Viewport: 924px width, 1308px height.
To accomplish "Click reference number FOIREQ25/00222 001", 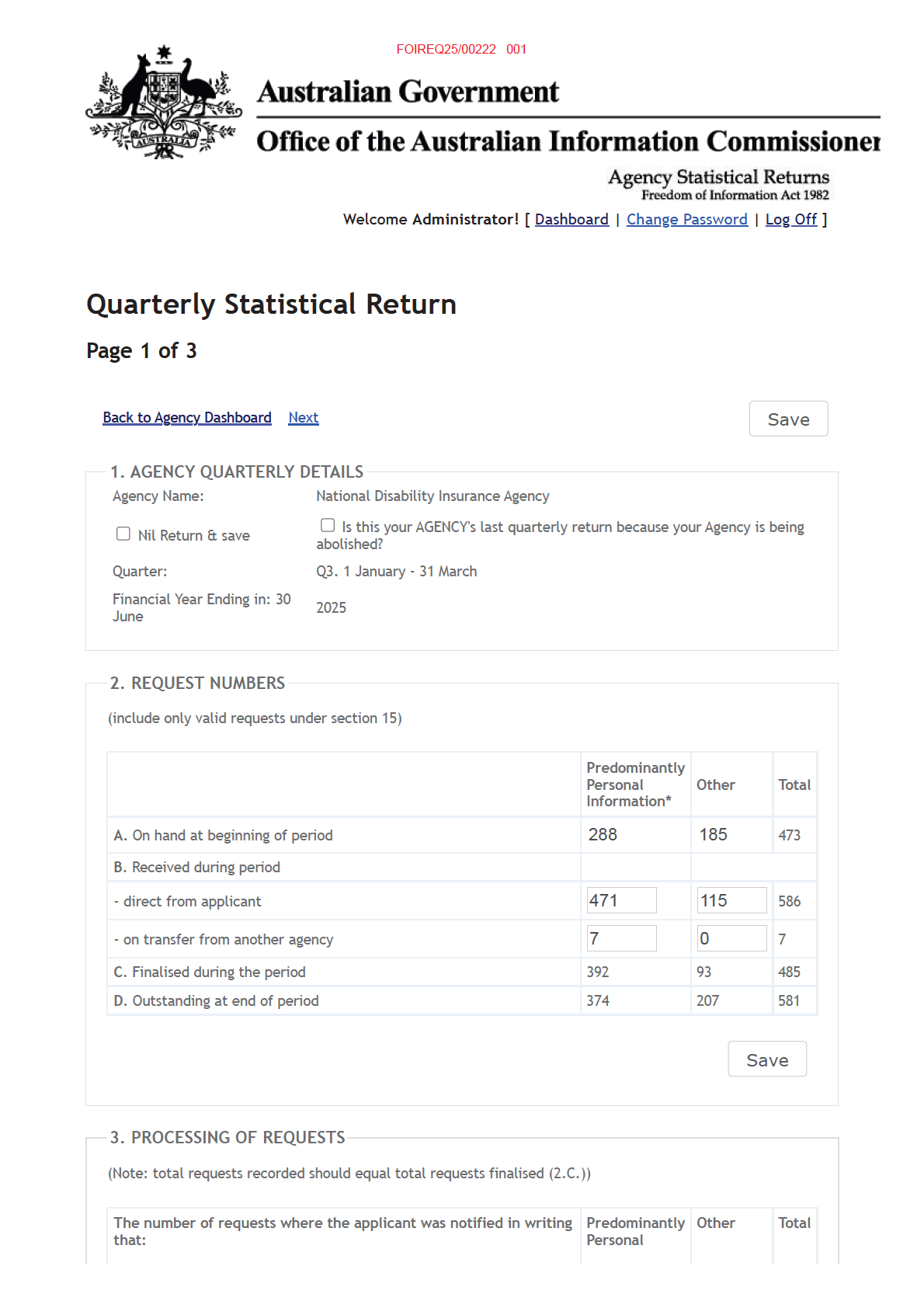I will tap(461, 49).
